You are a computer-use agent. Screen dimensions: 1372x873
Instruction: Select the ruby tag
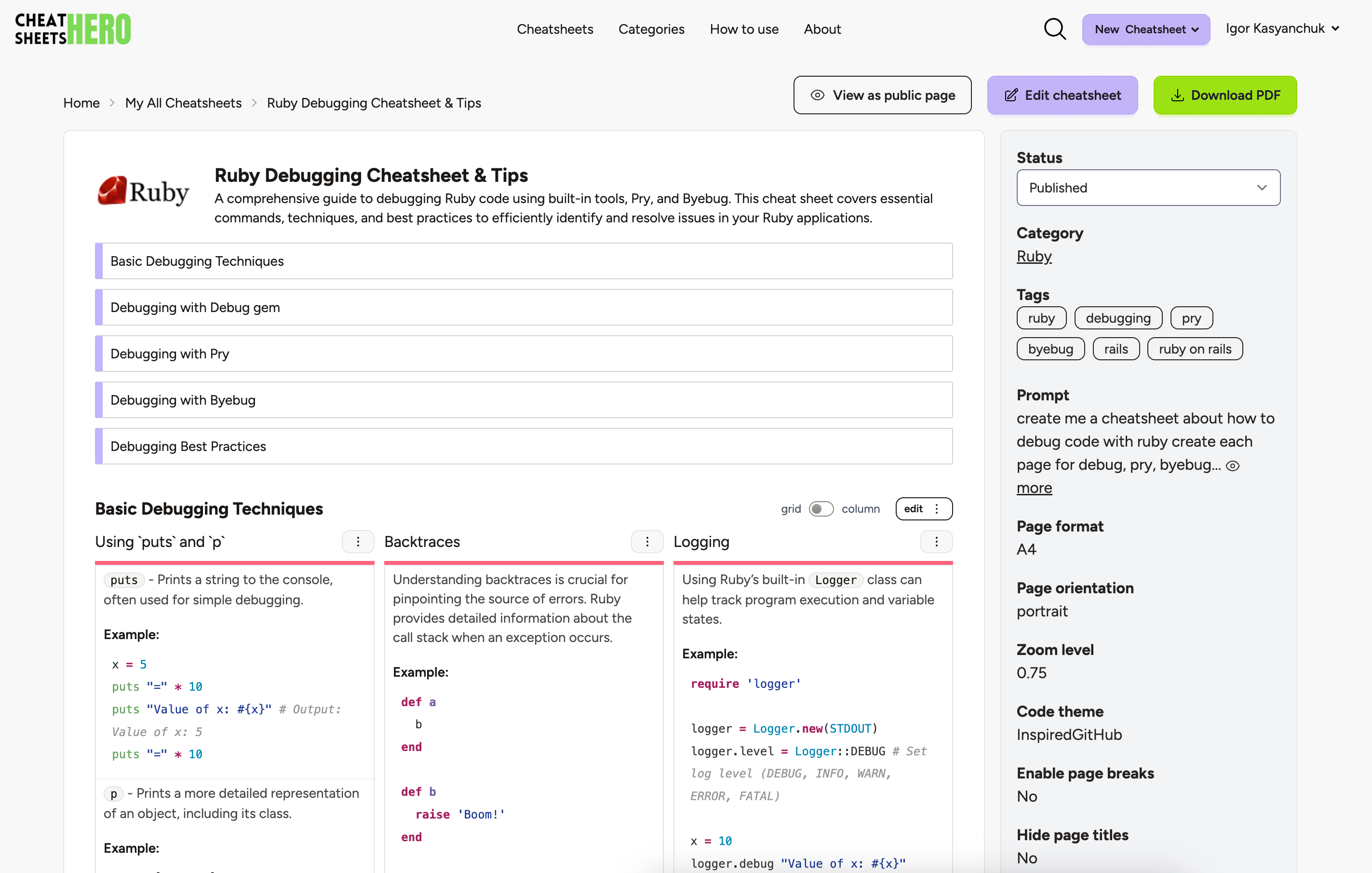click(x=1041, y=318)
